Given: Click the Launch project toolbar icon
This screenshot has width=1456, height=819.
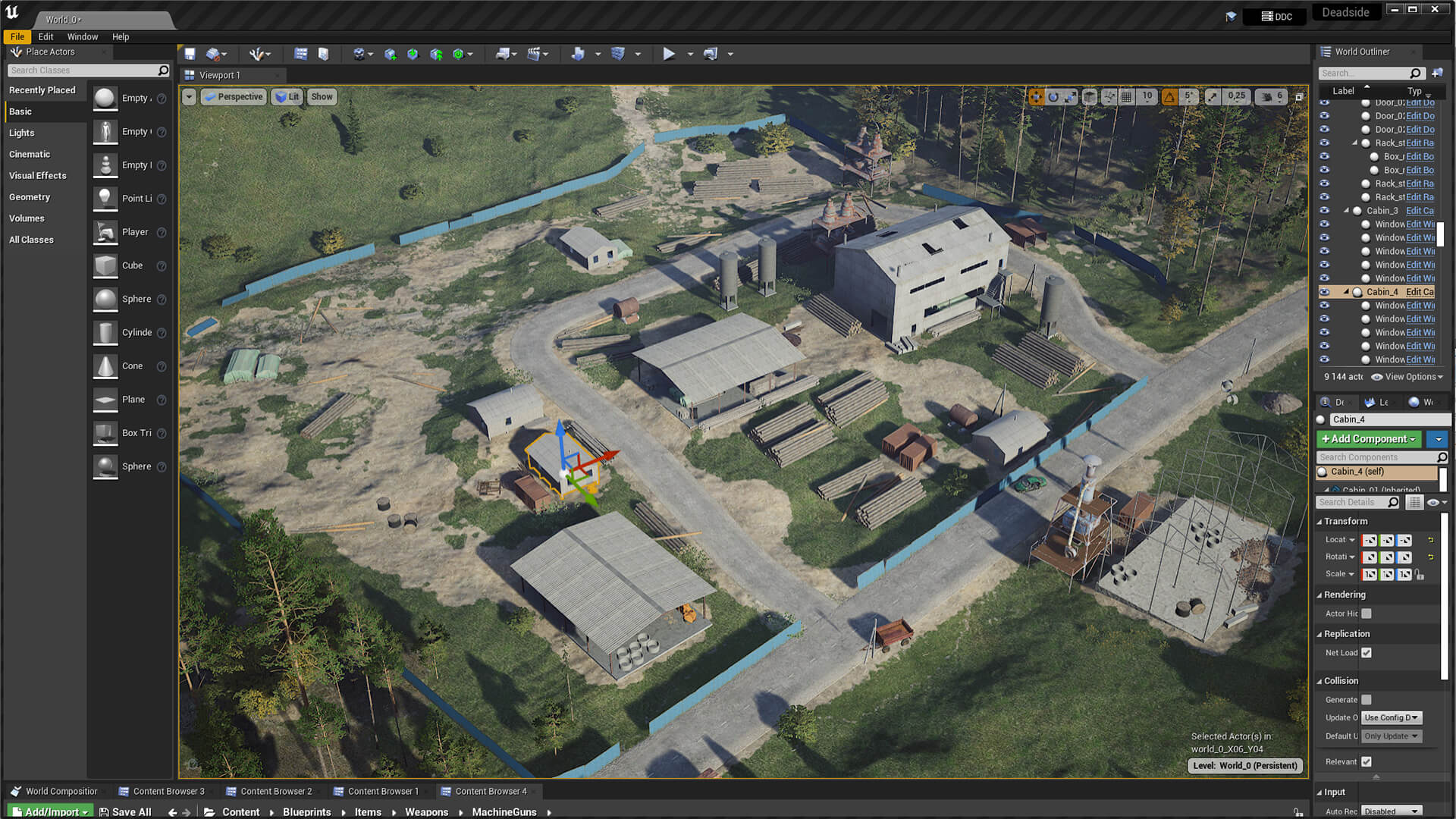Looking at the screenshot, I should (711, 54).
